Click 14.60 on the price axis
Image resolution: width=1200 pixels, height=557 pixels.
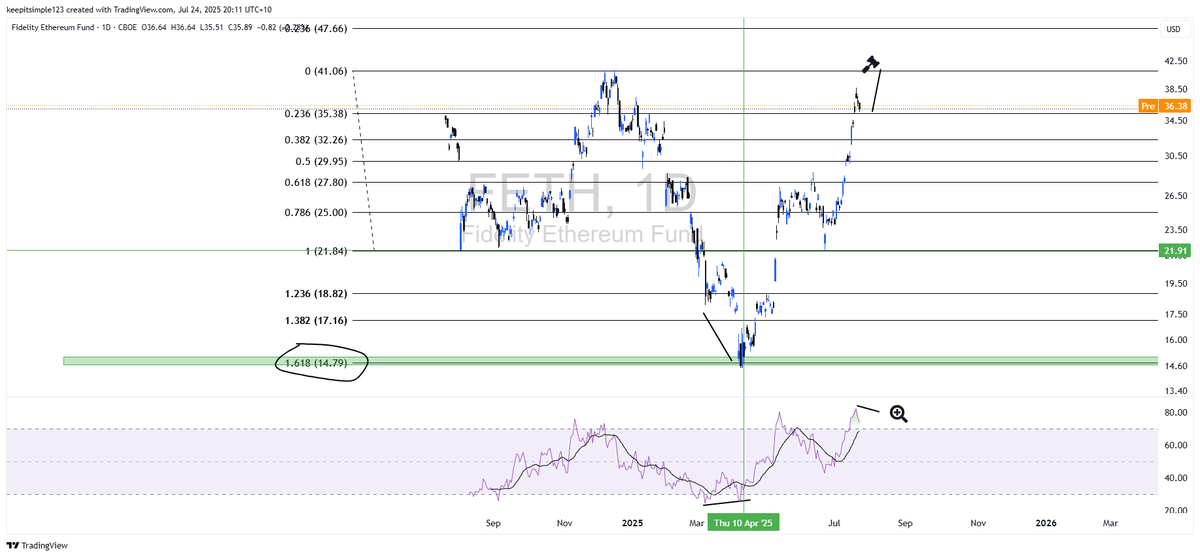tap(1175, 366)
